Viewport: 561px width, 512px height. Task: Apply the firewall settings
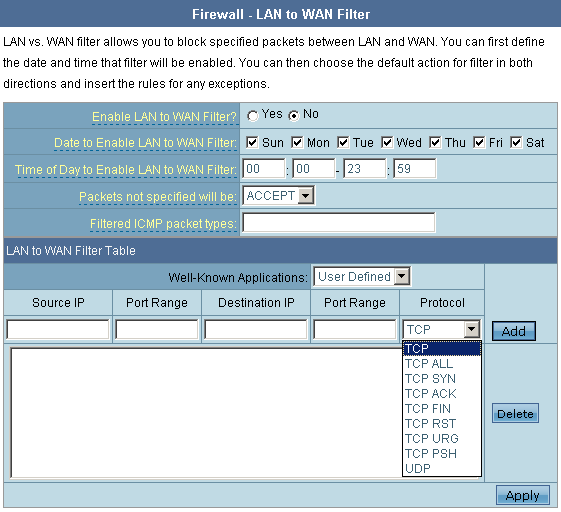pos(522,495)
